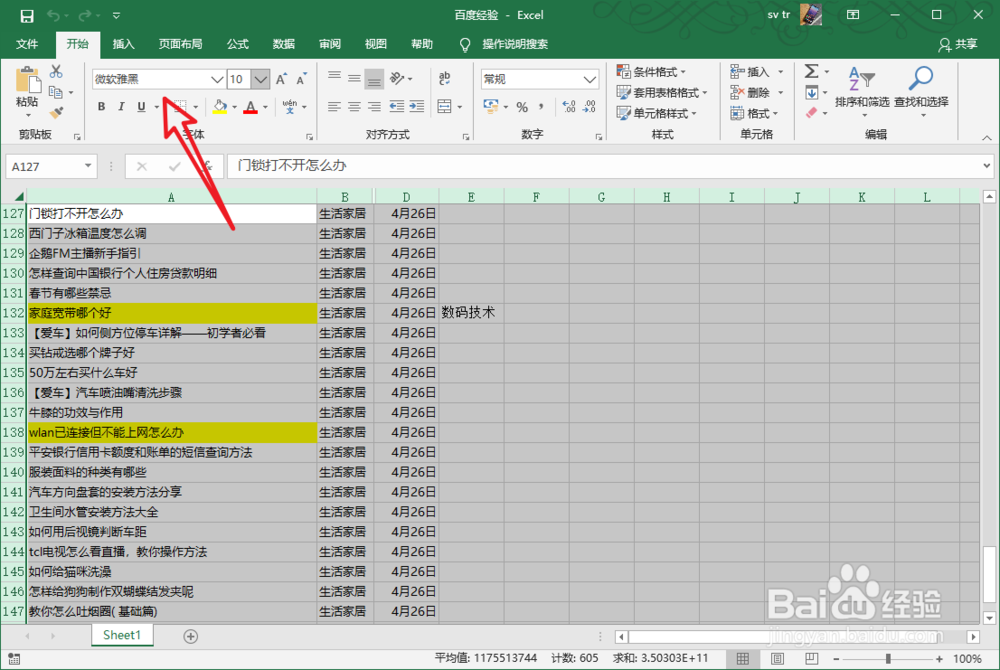Screen dimensions: 1000x670
Task: Increase decimal places icon
Action: click(x=569, y=106)
